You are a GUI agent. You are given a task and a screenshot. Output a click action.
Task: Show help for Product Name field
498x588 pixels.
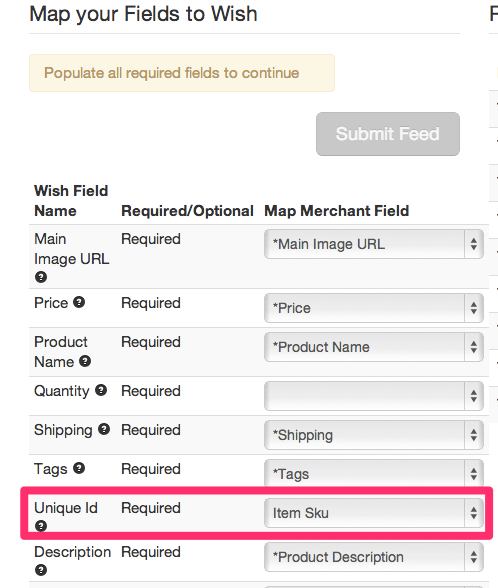[85, 361]
